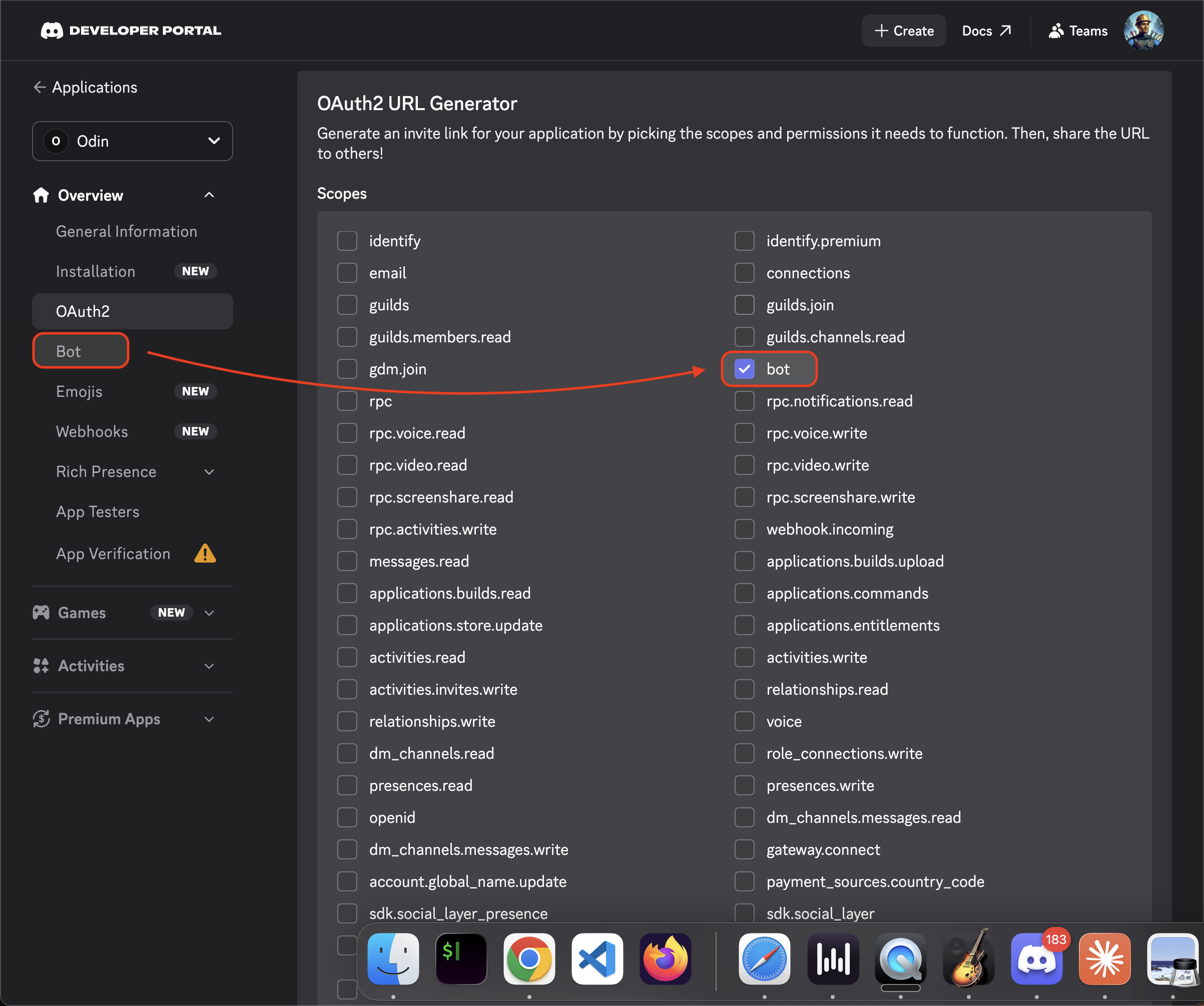1204x1006 pixels.
Task: Enable the rpc scope checkbox
Action: point(347,401)
